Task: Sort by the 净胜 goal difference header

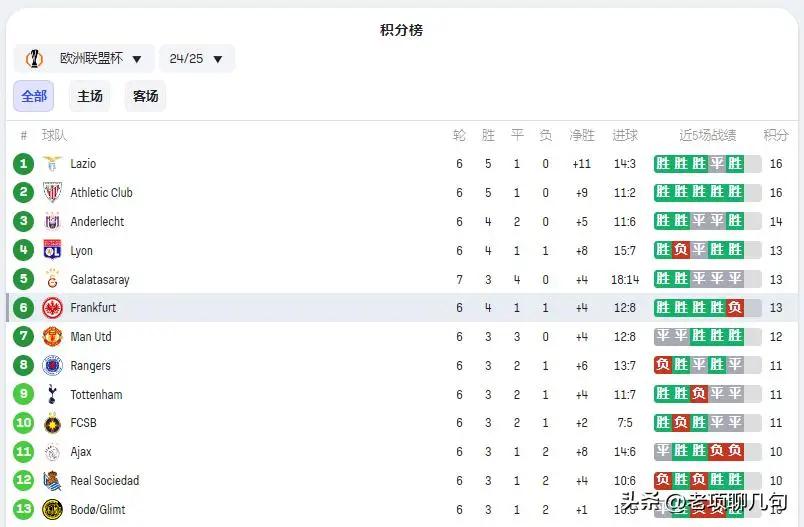Action: [x=582, y=135]
